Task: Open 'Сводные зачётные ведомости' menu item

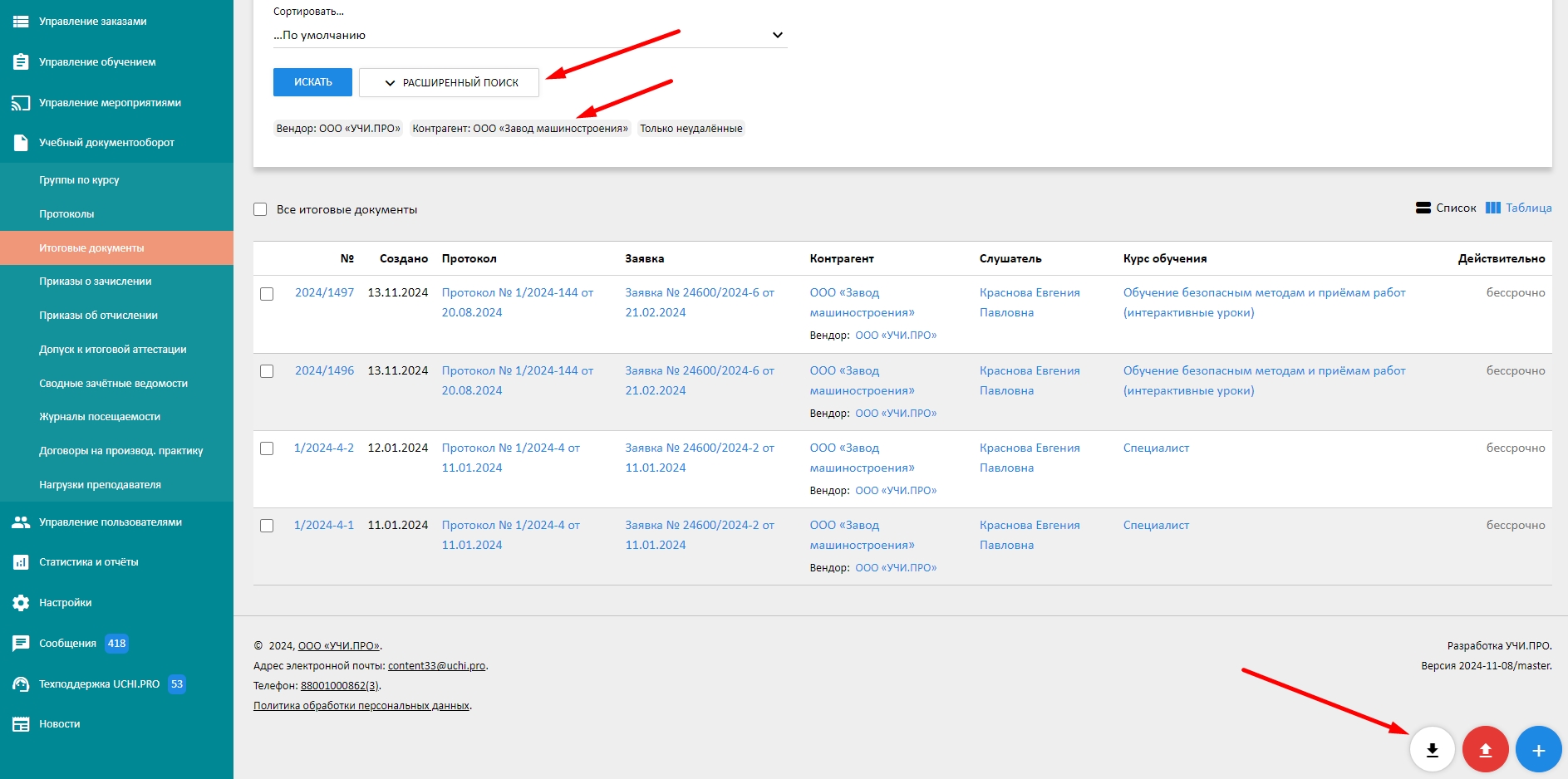Action: pos(116,384)
